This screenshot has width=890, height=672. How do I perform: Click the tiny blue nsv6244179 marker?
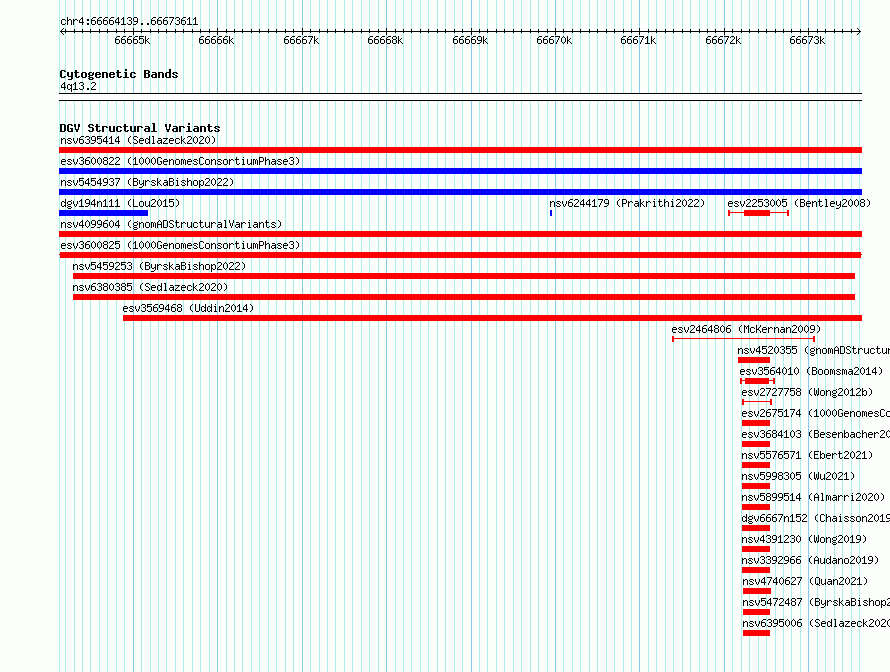coord(551,213)
